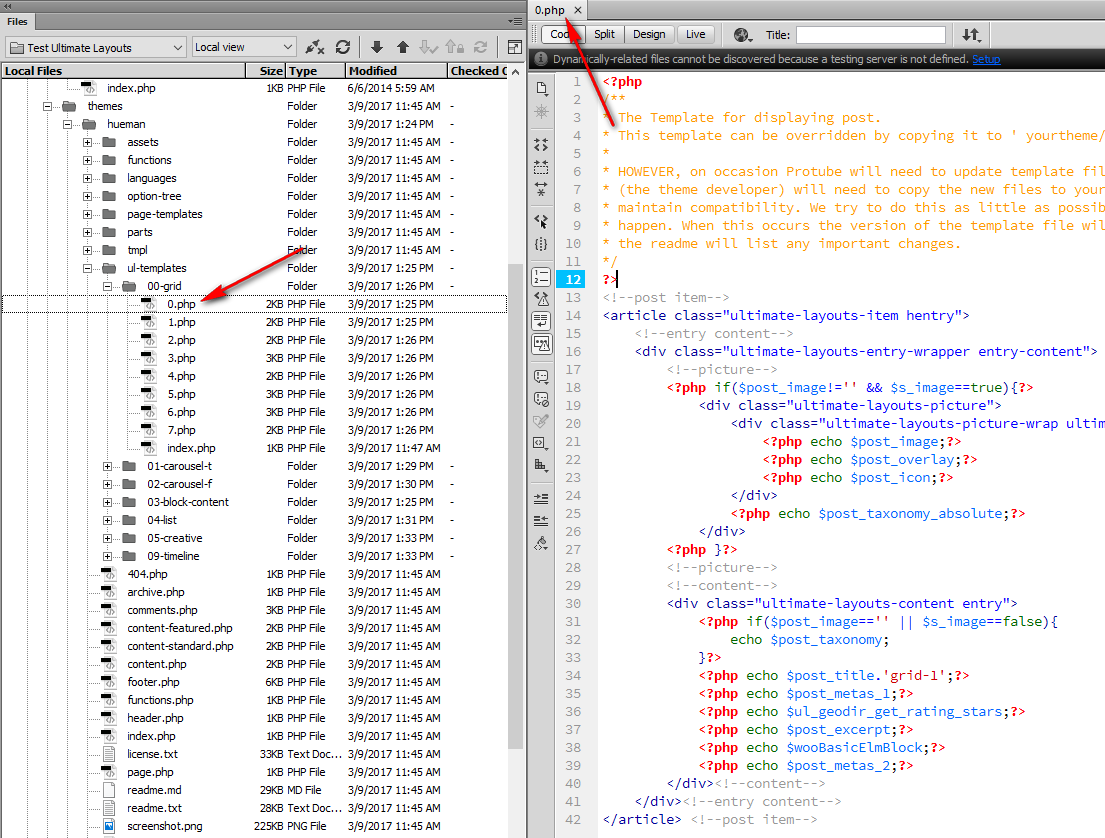Click the Refresh icon in Files panel
This screenshot has width=1105, height=838.
click(343, 47)
